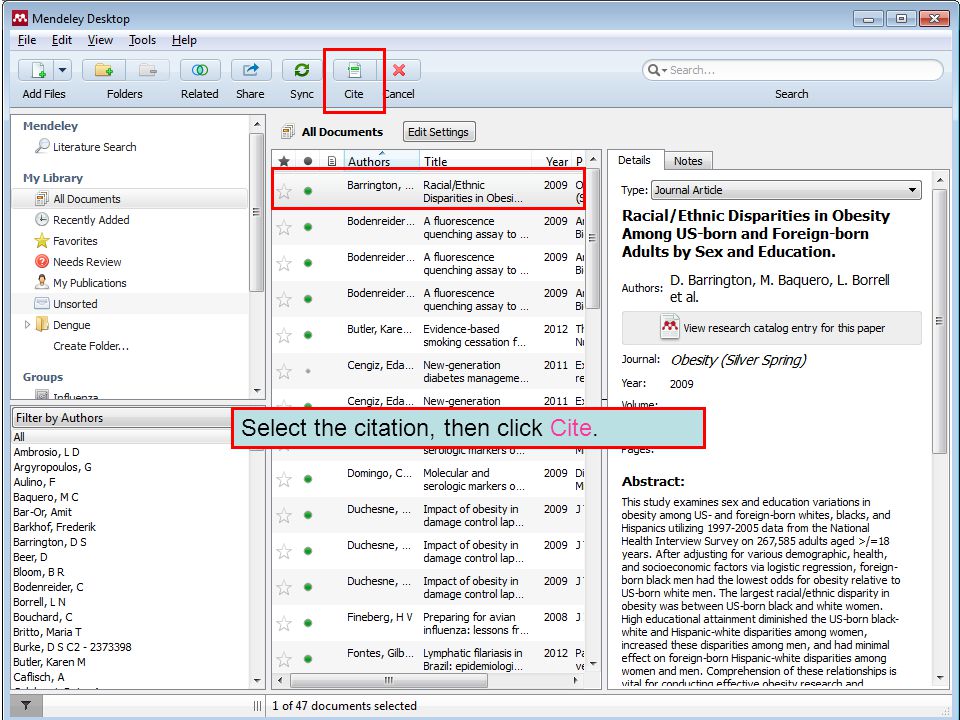Open the Help menu
The height and width of the screenshot is (720, 960).
coord(184,40)
